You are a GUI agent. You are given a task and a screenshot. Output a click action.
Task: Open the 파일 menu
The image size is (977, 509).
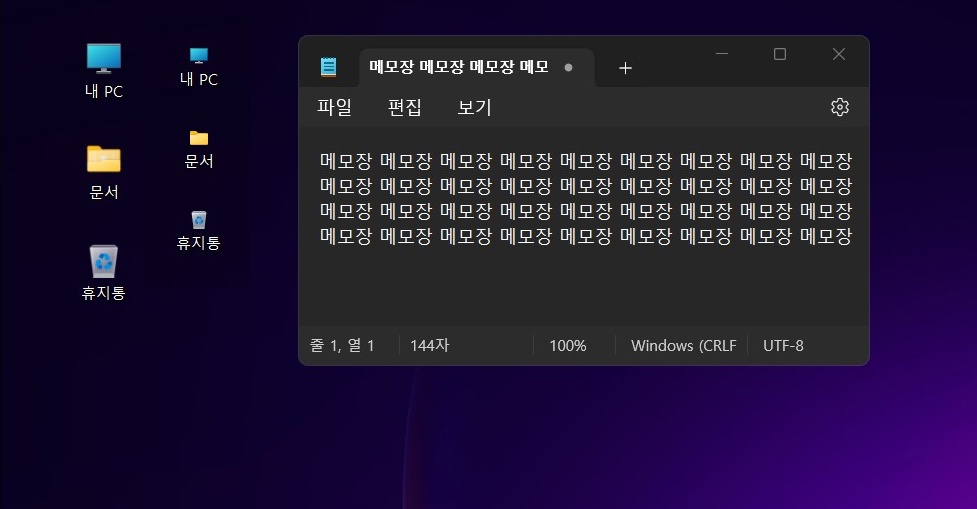click(335, 107)
